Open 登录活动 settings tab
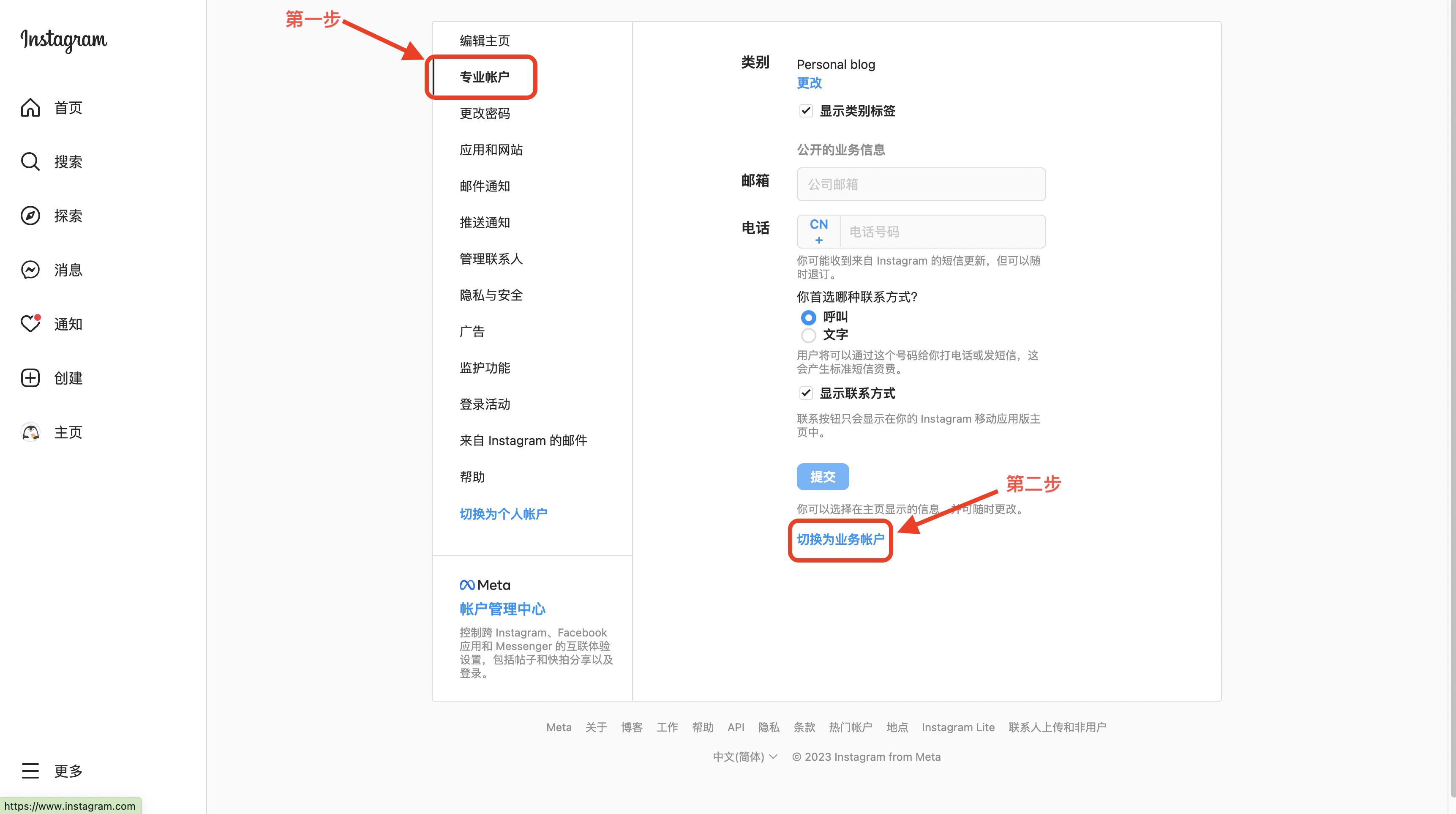This screenshot has width=1456, height=814. (x=532, y=404)
